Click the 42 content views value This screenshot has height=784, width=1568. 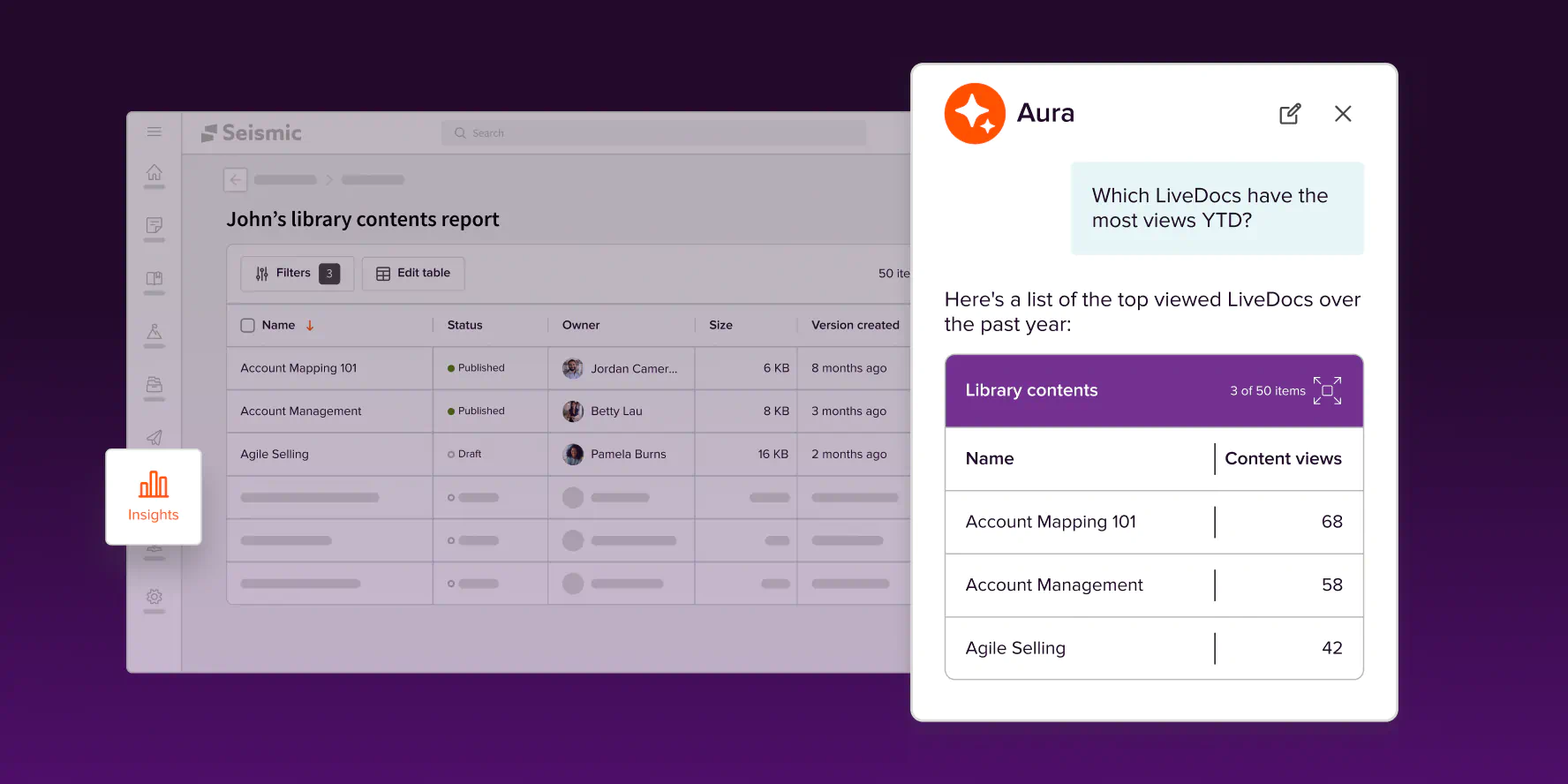1331,648
